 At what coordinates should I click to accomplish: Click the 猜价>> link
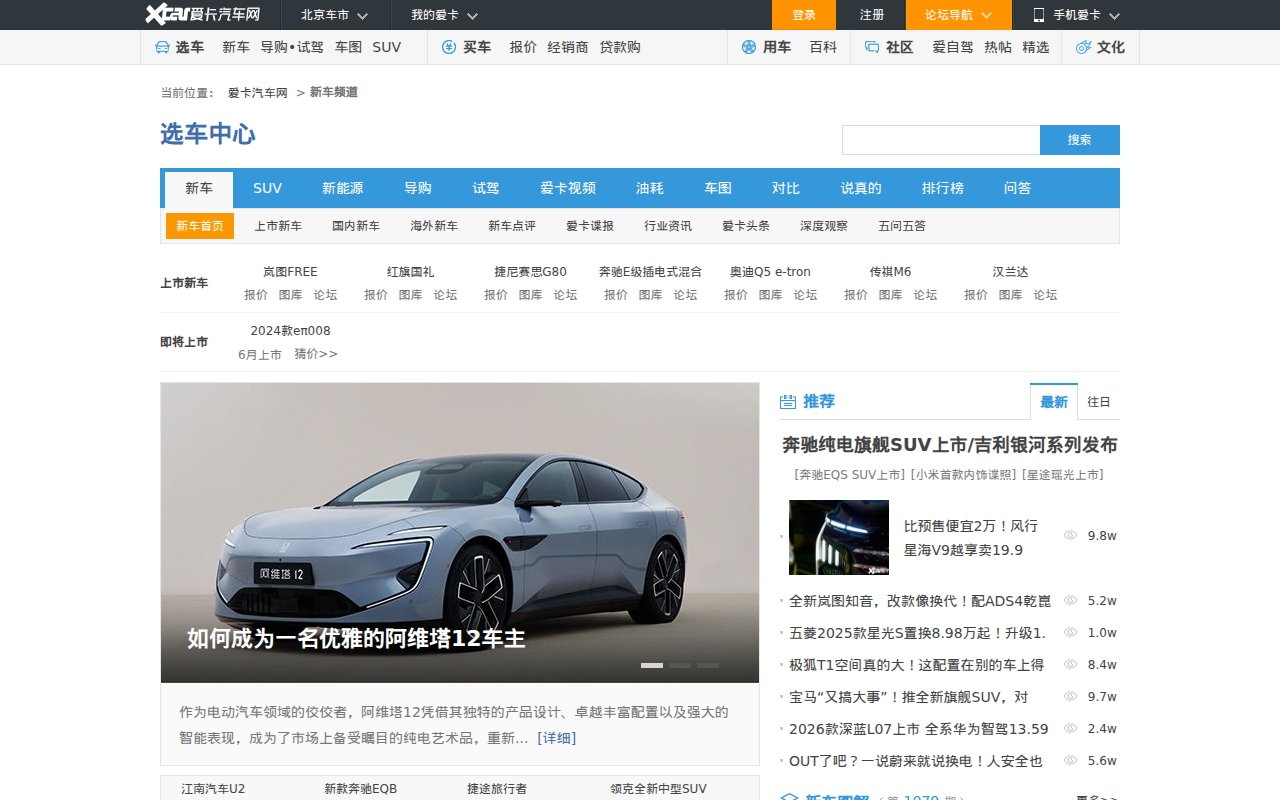316,354
